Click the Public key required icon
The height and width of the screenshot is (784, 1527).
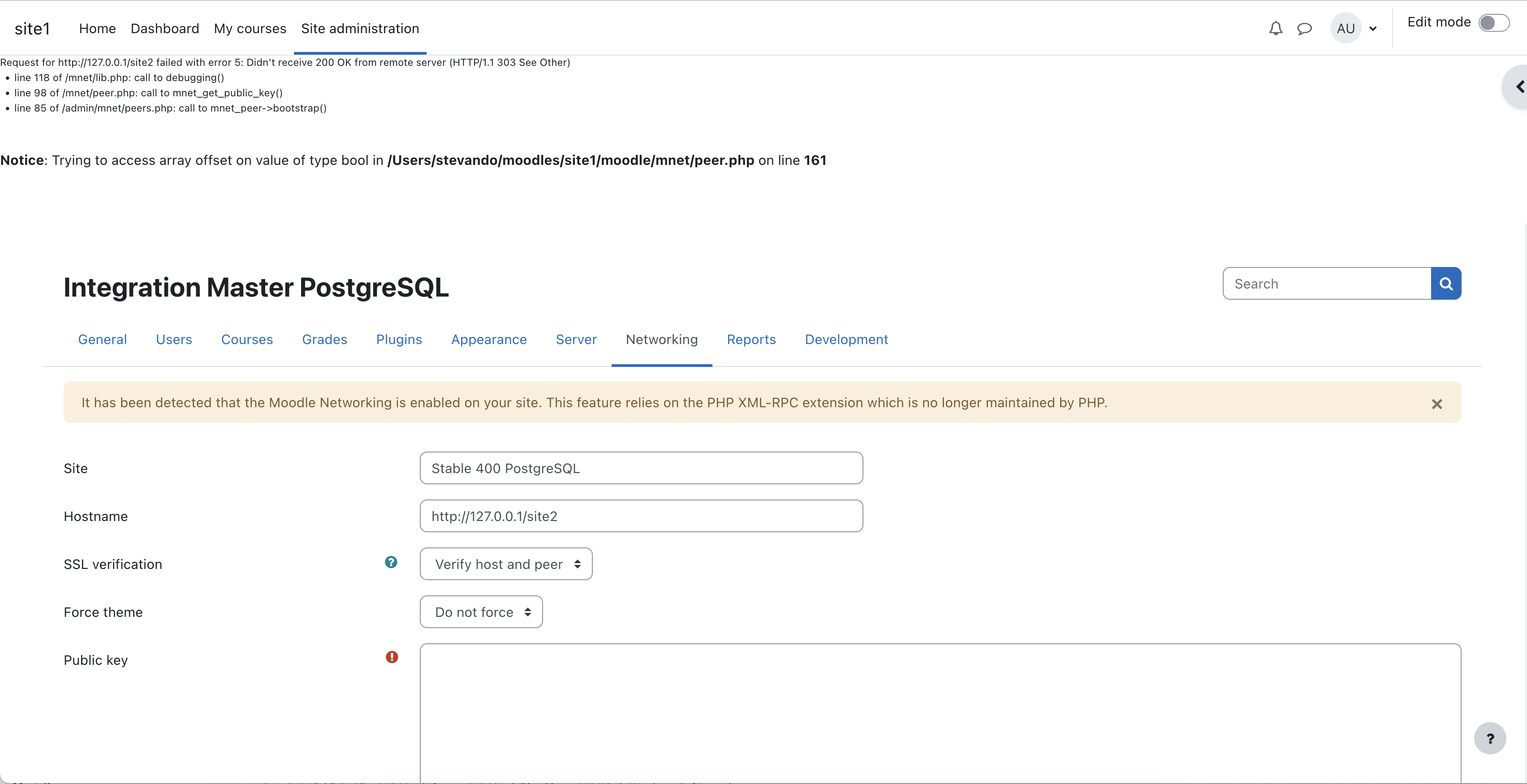(392, 657)
